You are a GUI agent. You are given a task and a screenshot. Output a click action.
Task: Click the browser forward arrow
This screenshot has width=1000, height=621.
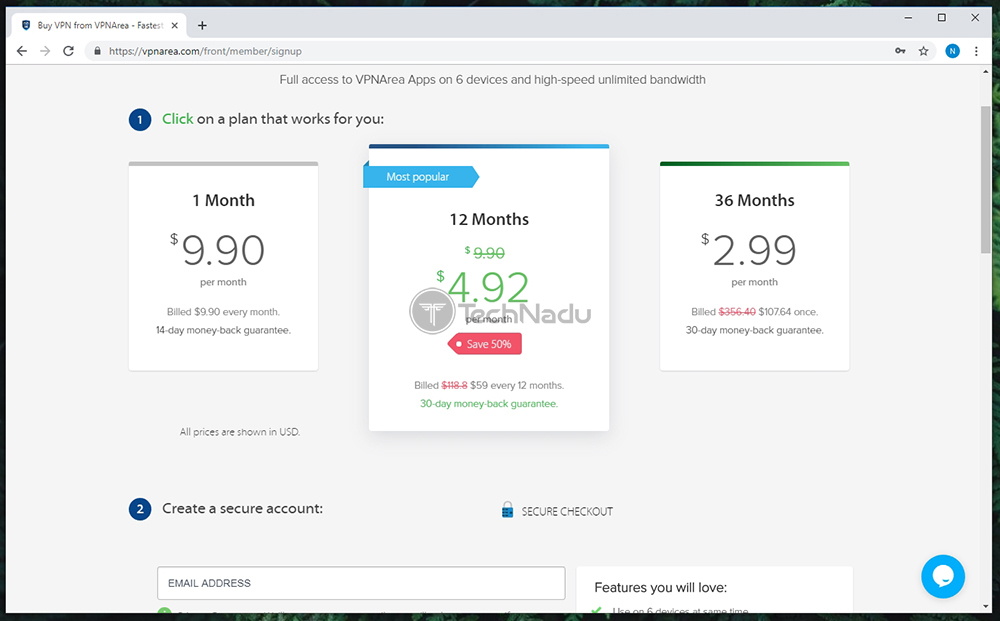click(45, 51)
